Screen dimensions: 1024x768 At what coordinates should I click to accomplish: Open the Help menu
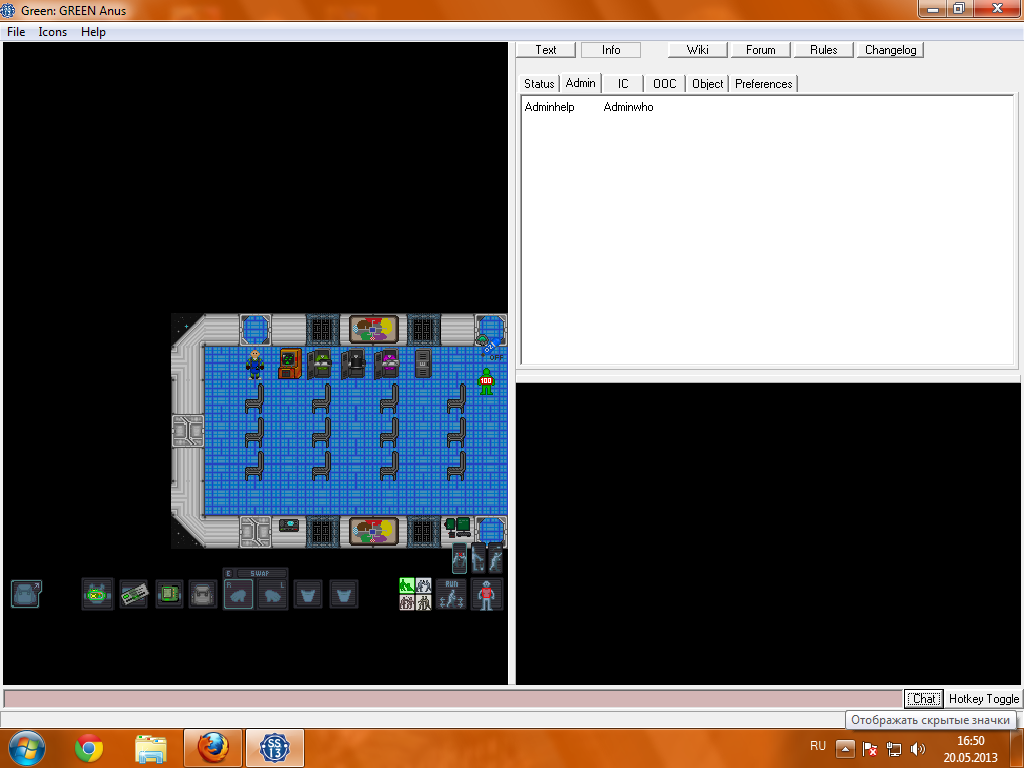pyautogui.click(x=93, y=32)
